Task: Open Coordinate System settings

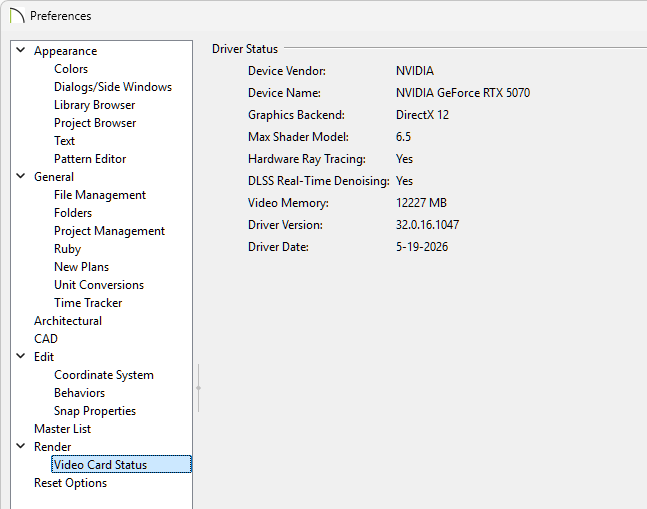Action: click(x=104, y=375)
